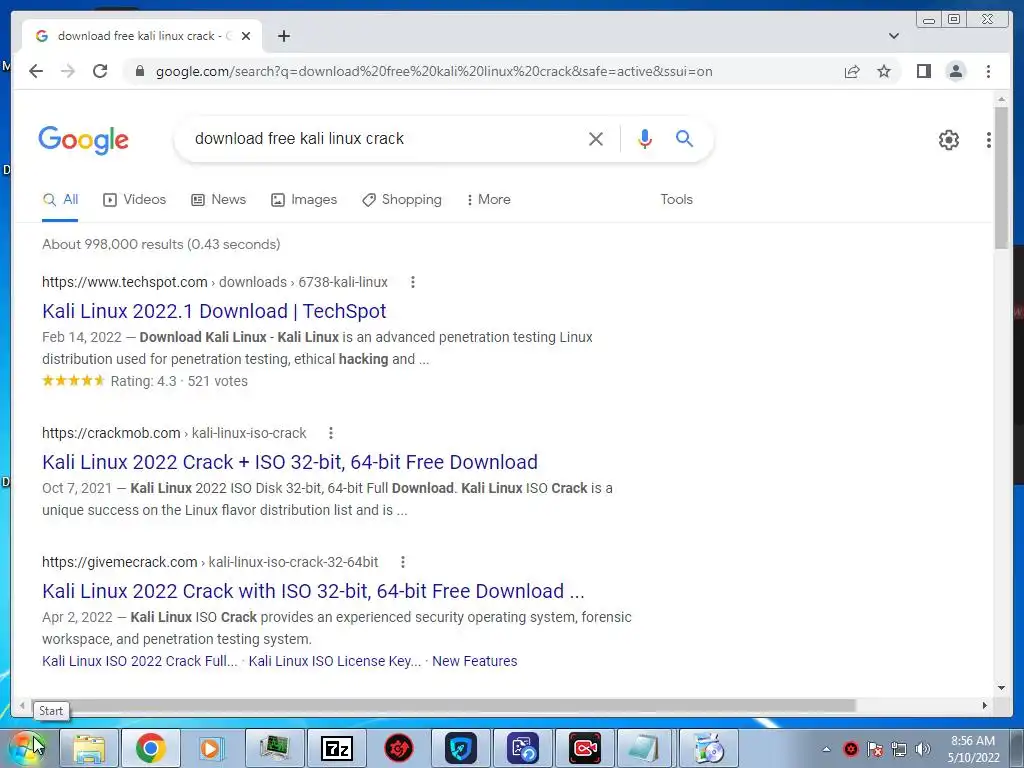The image size is (1024, 768).
Task: Share this page icon in address bar
Action: (852, 71)
